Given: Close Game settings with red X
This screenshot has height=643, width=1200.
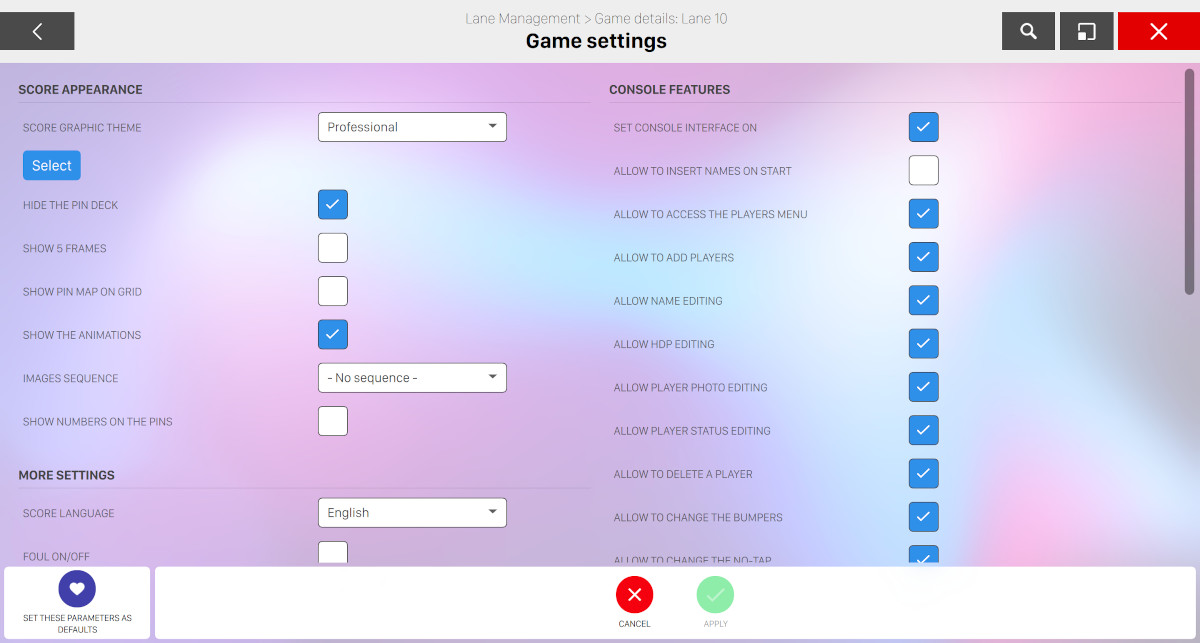Looking at the screenshot, I should [1158, 31].
